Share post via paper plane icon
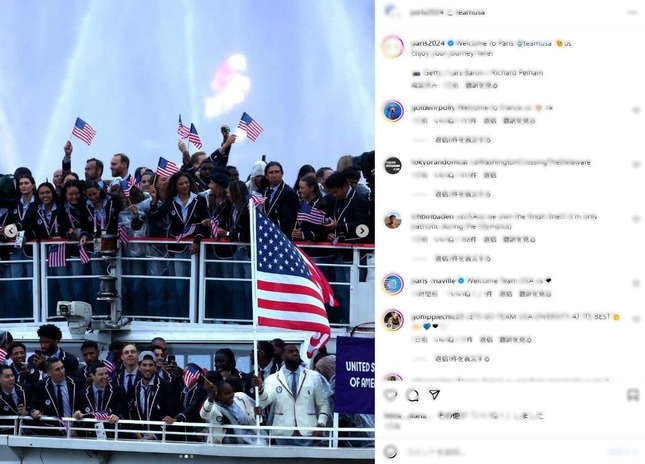645x464 pixels. point(434,395)
